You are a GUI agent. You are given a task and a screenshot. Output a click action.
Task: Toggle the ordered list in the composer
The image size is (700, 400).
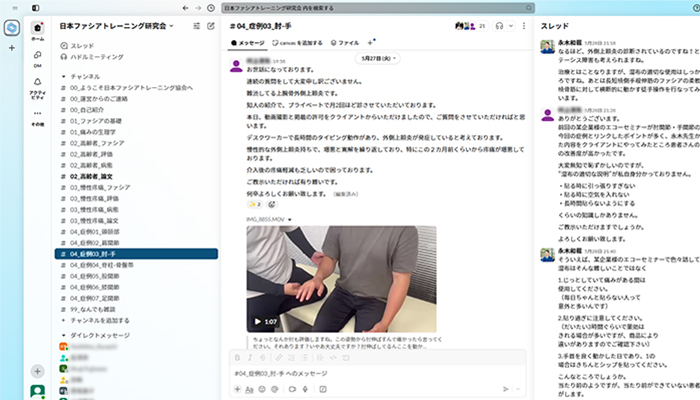(292, 358)
